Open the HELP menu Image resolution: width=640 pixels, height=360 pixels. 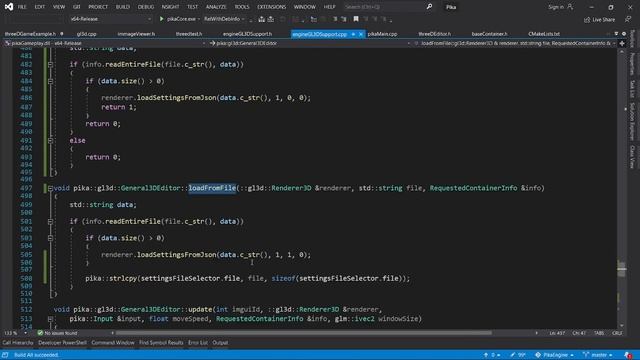(329, 7)
